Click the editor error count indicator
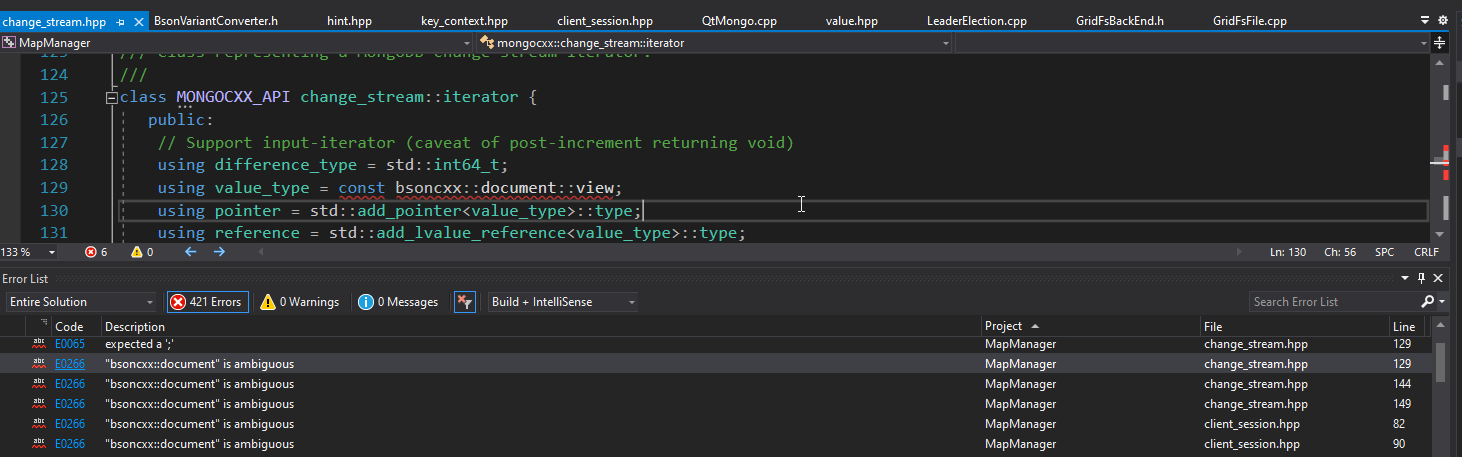 pos(97,252)
